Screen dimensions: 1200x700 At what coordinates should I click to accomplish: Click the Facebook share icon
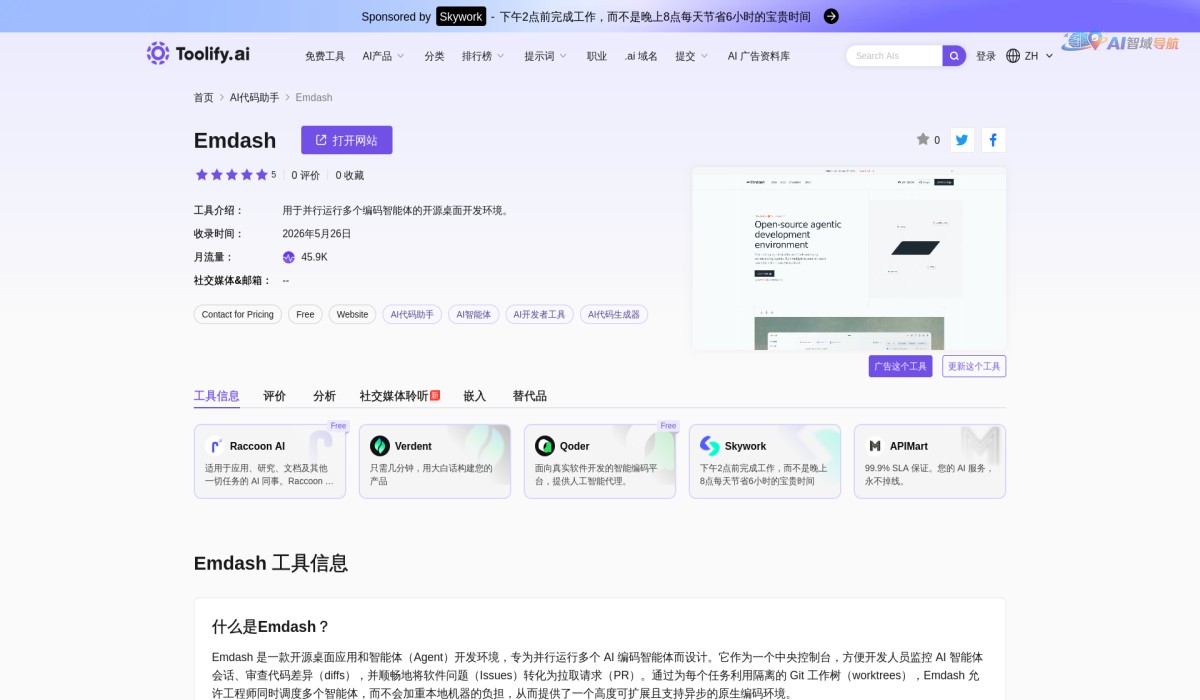[993, 140]
